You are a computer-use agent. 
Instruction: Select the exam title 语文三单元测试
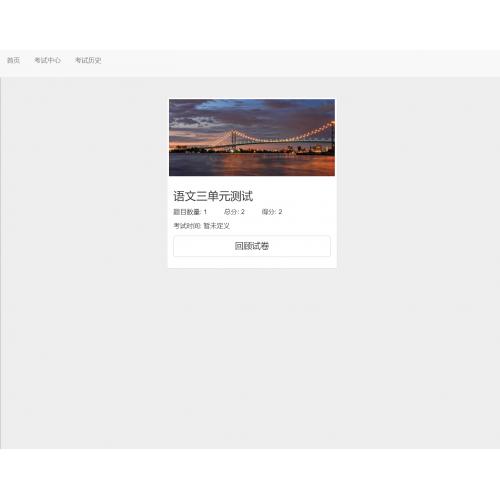[213, 196]
